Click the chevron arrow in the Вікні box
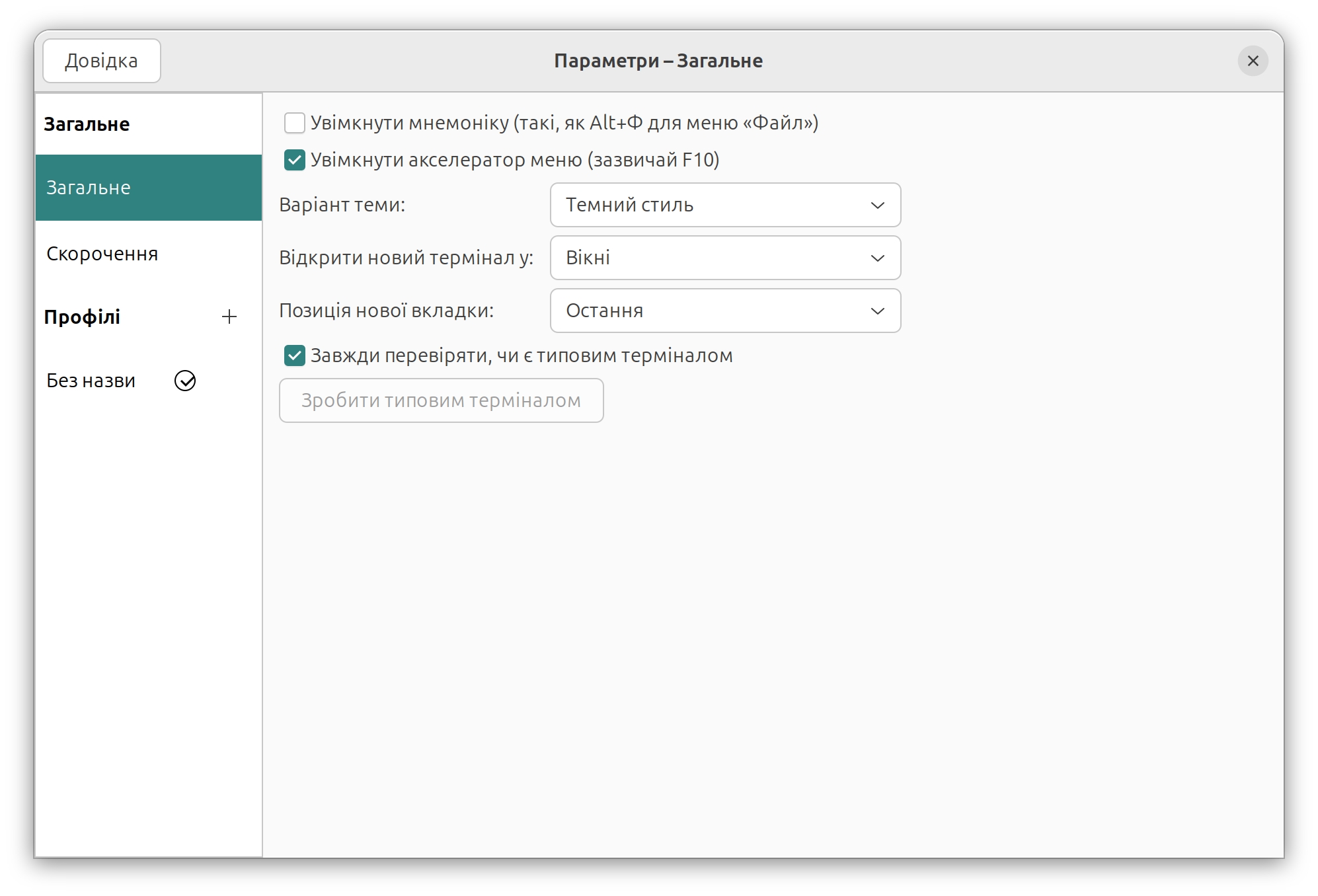Image resolution: width=1318 pixels, height=896 pixels. pos(877,258)
